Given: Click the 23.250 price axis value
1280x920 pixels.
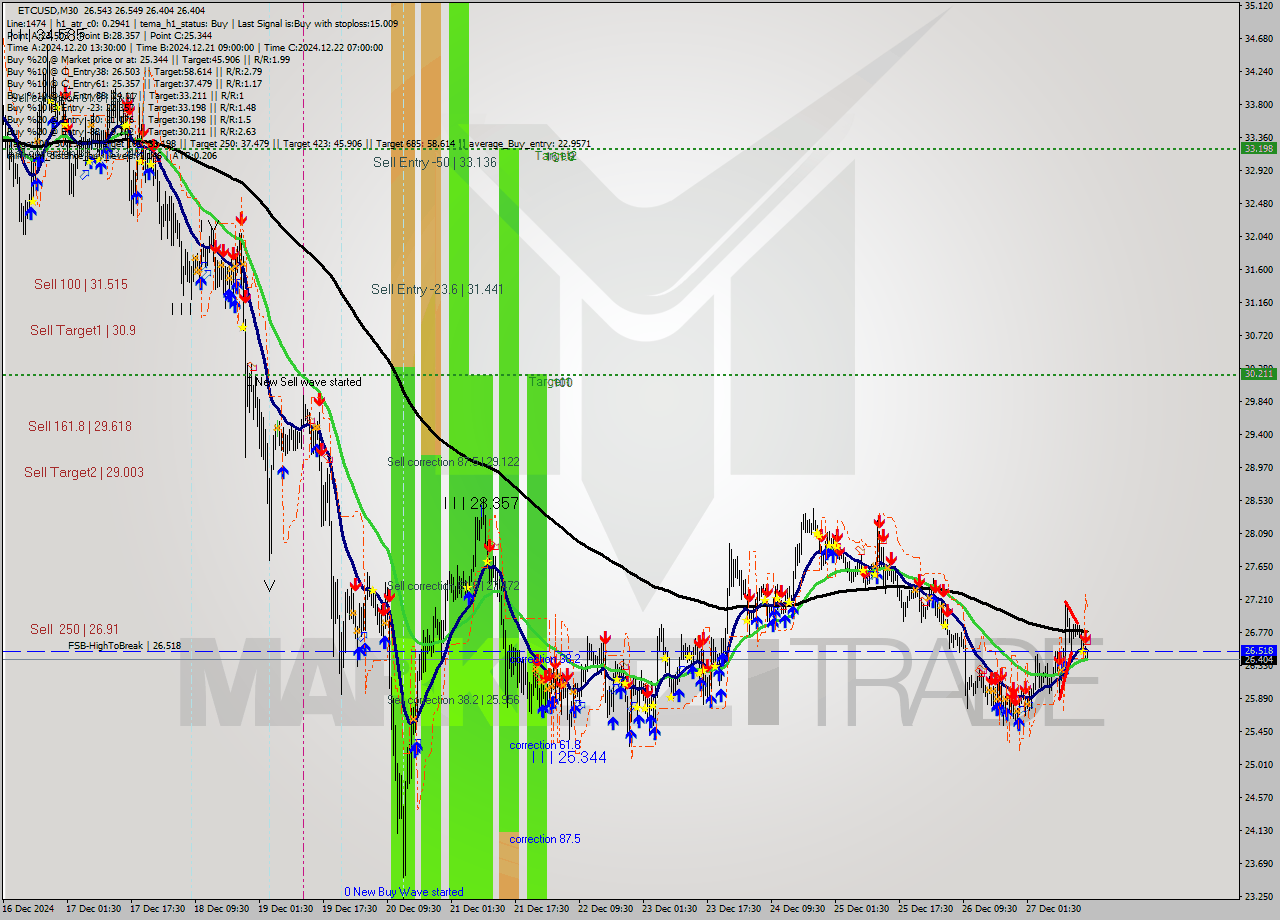Looking at the screenshot, I should pos(1258,897).
